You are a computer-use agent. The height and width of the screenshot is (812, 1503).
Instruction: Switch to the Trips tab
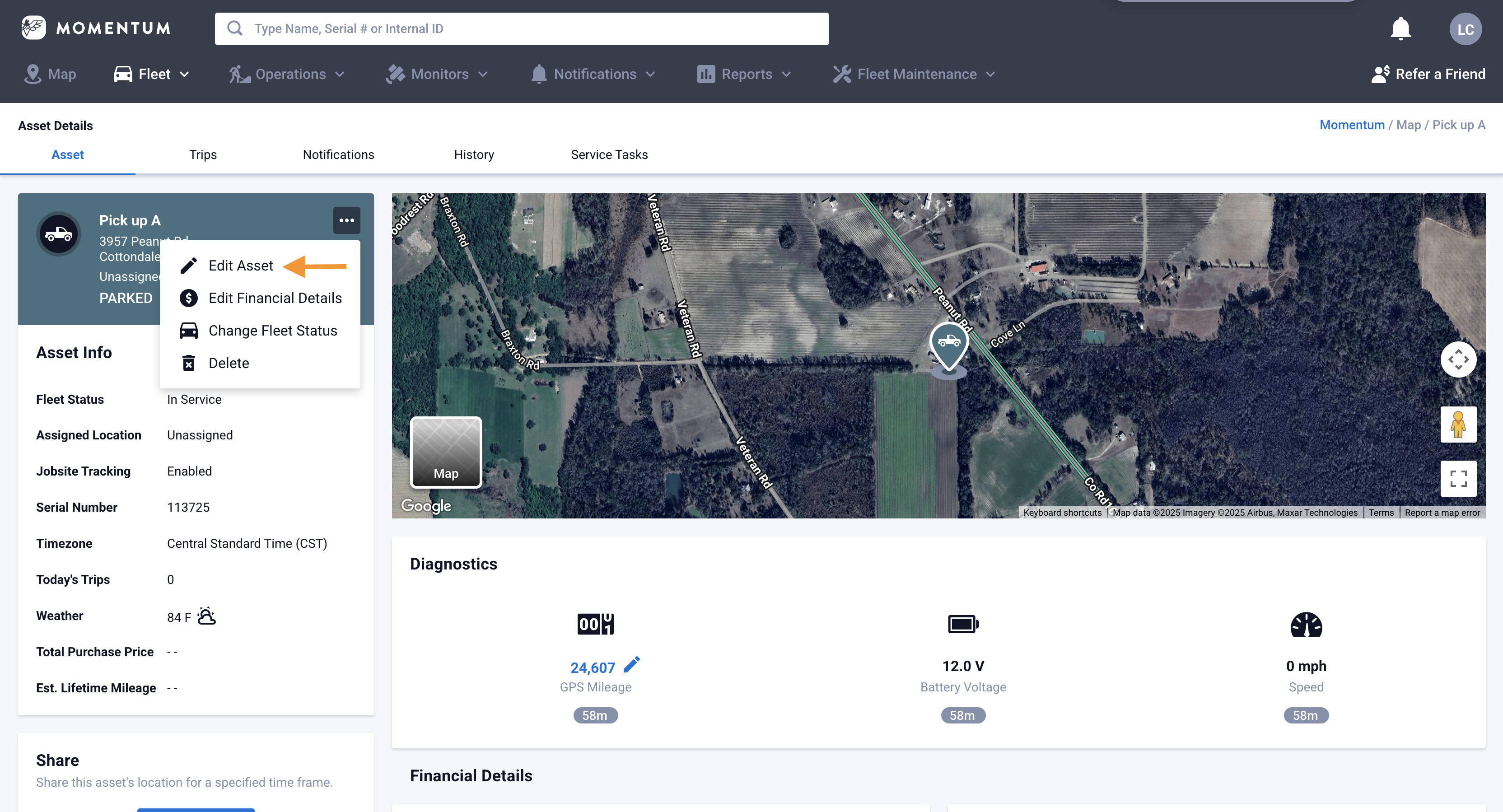202,154
